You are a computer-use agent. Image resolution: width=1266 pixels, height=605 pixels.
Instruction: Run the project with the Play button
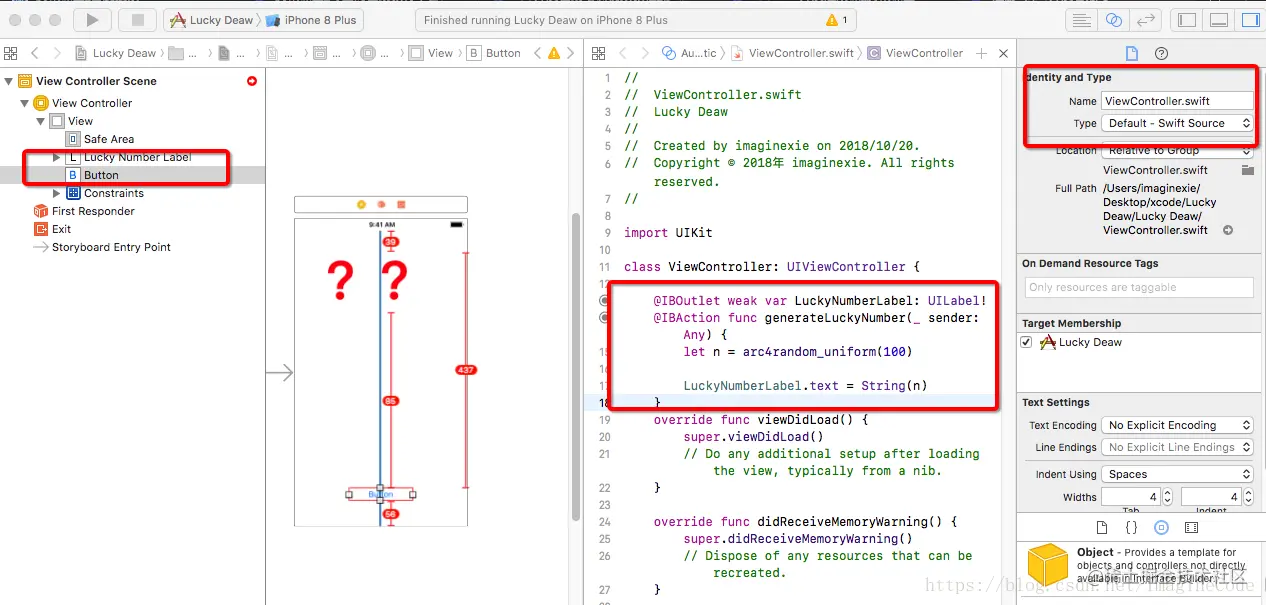pos(93,20)
